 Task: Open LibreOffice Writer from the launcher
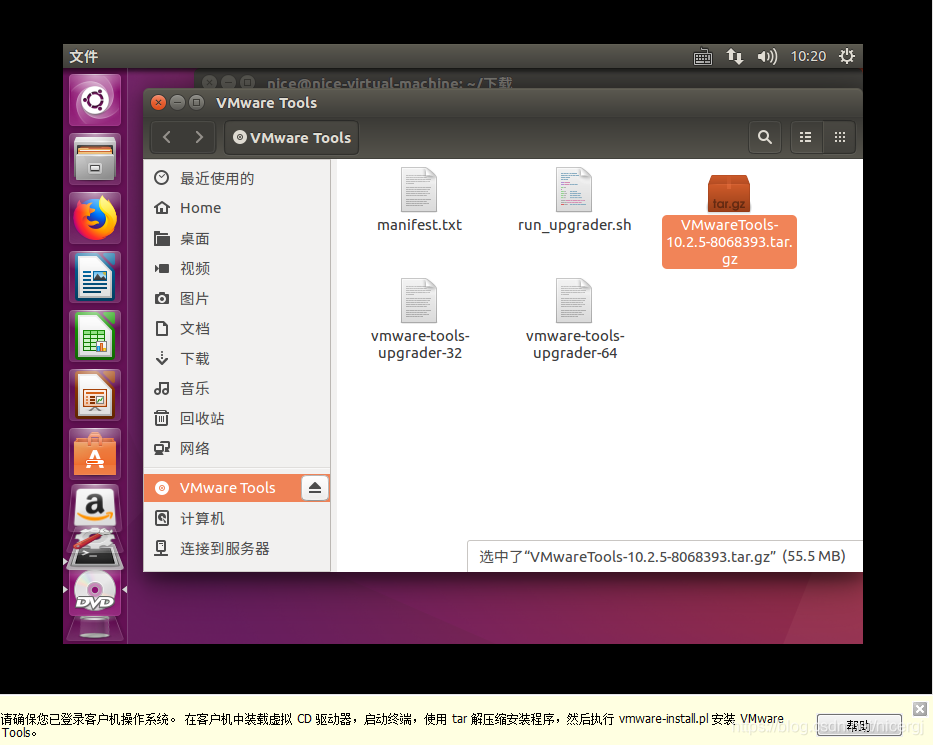[x=95, y=277]
